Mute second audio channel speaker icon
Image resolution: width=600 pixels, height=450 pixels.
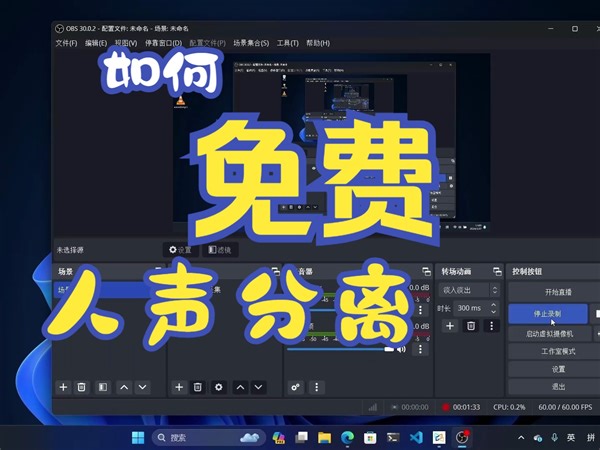point(401,349)
